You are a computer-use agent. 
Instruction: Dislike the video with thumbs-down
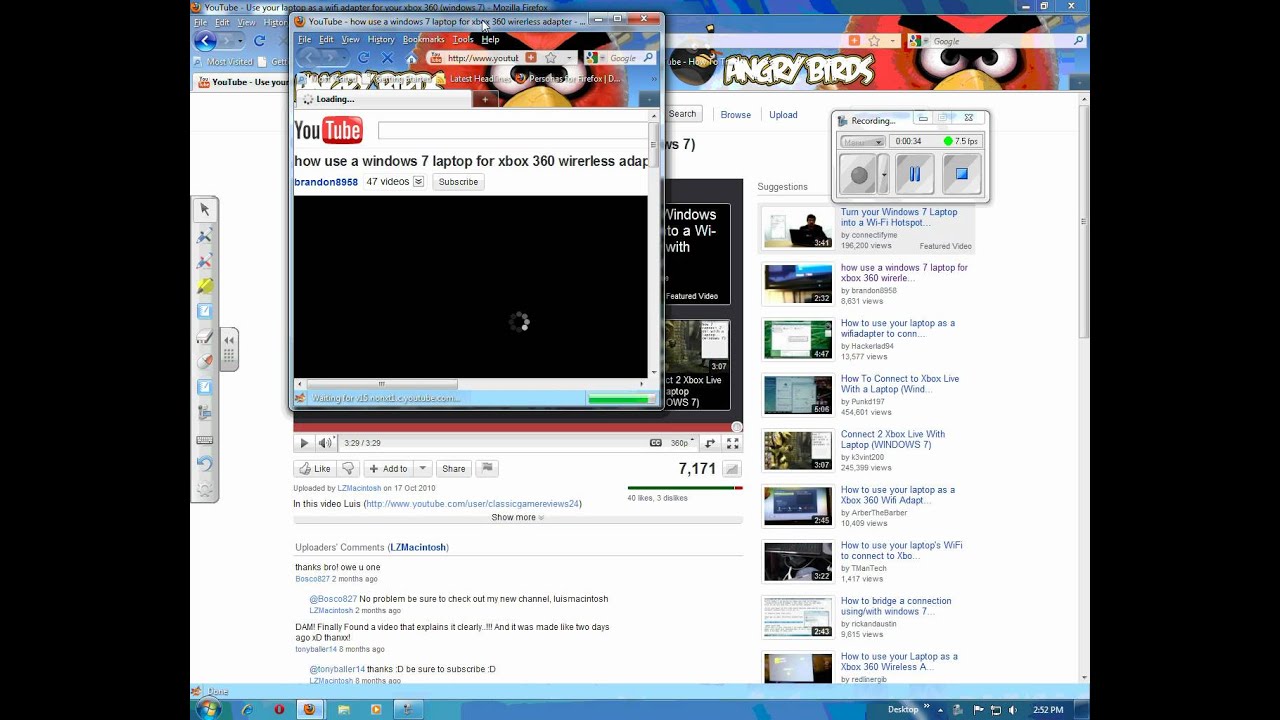(348, 468)
